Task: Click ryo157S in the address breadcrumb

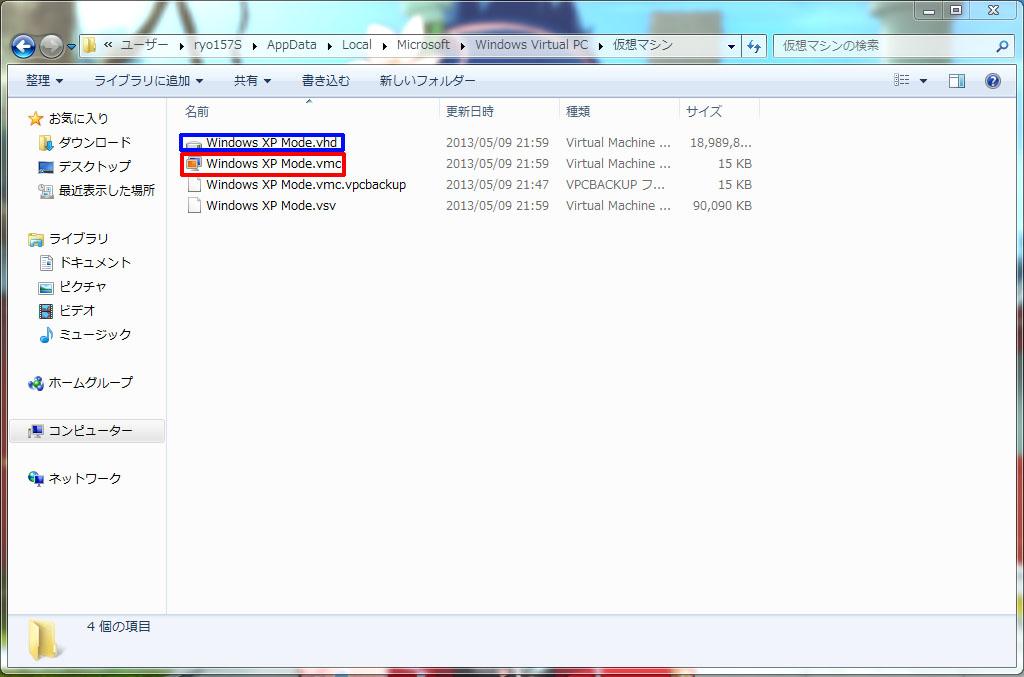Action: click(x=217, y=45)
